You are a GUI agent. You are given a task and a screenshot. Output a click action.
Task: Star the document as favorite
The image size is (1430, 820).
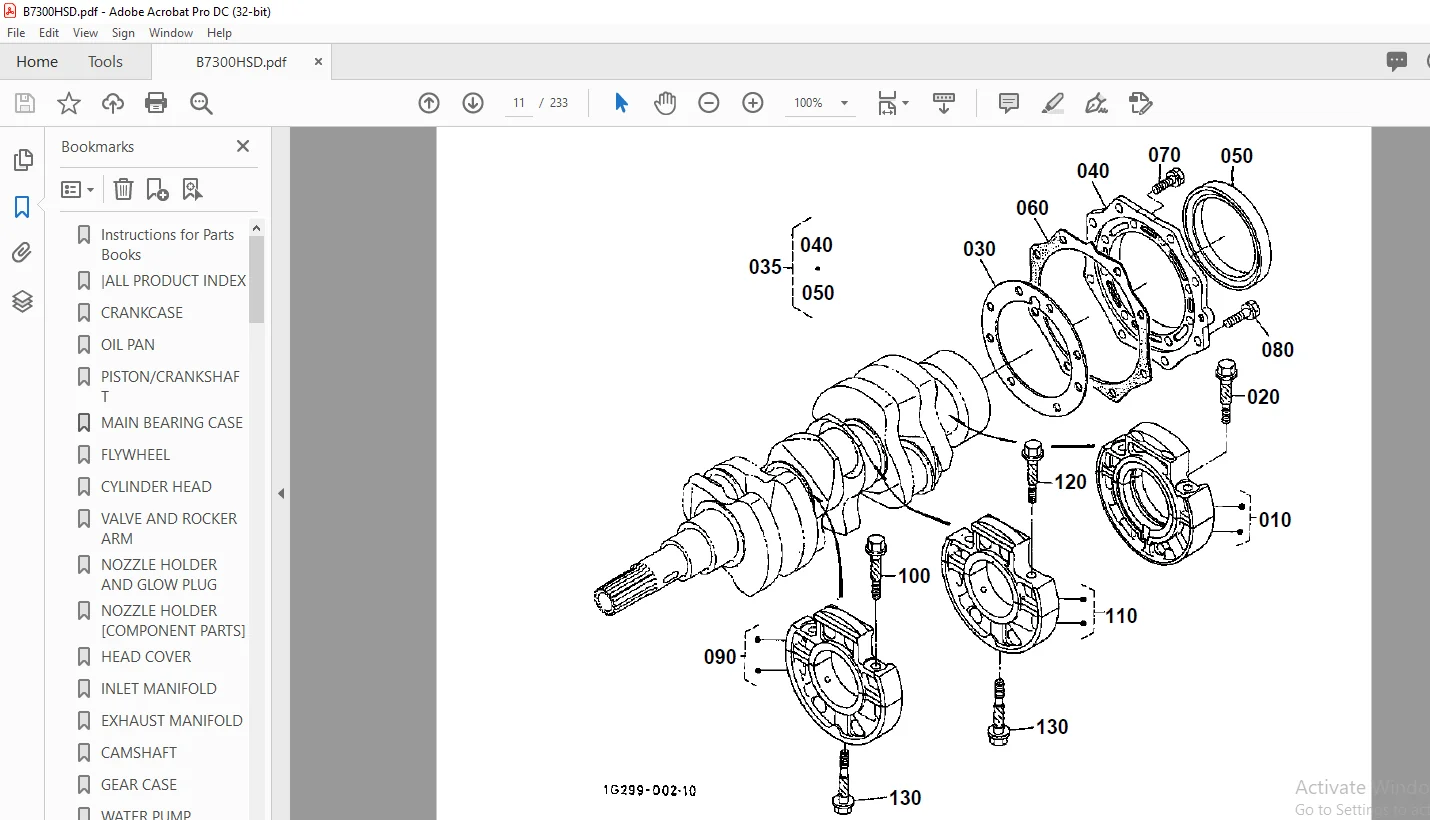(68, 103)
